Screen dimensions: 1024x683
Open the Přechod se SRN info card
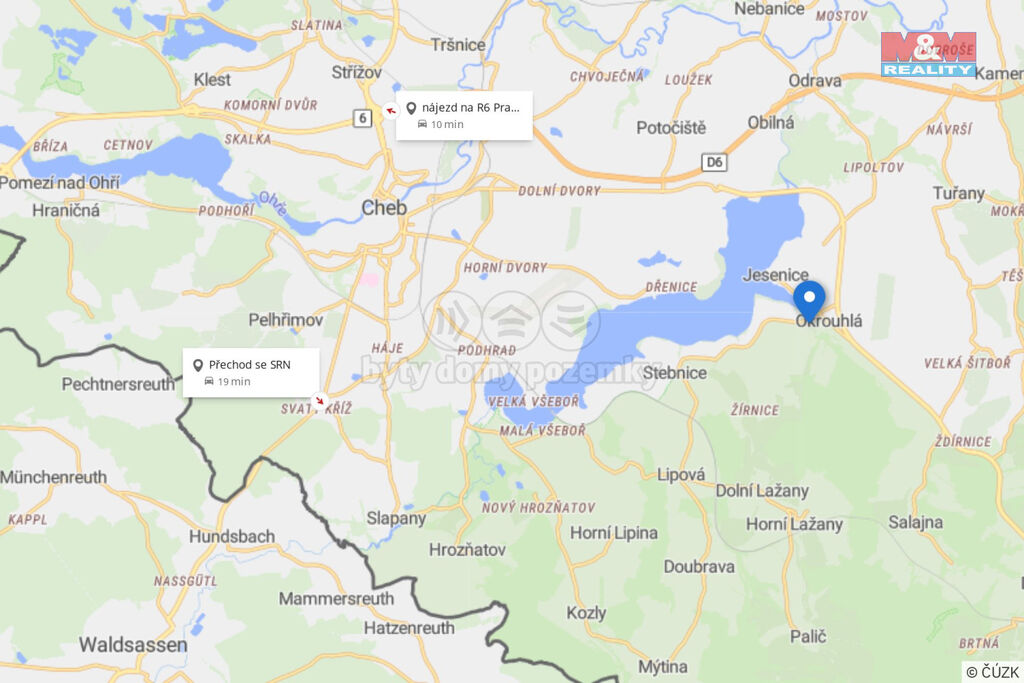[x=251, y=373]
